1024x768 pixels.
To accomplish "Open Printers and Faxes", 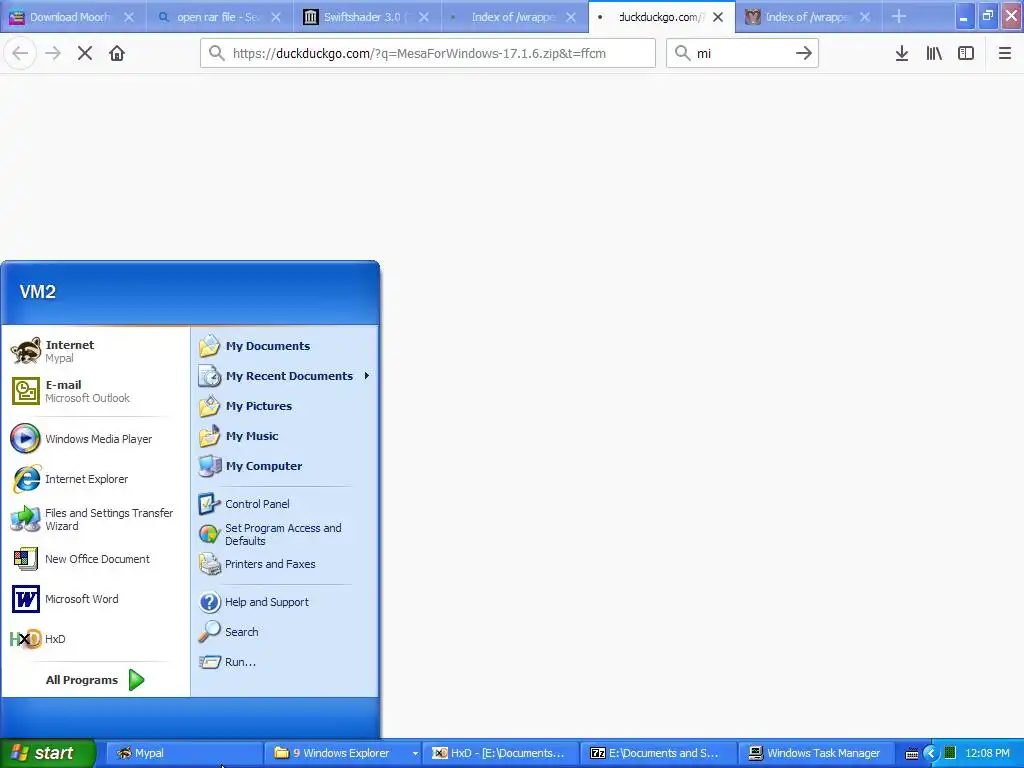I will point(285,564).
